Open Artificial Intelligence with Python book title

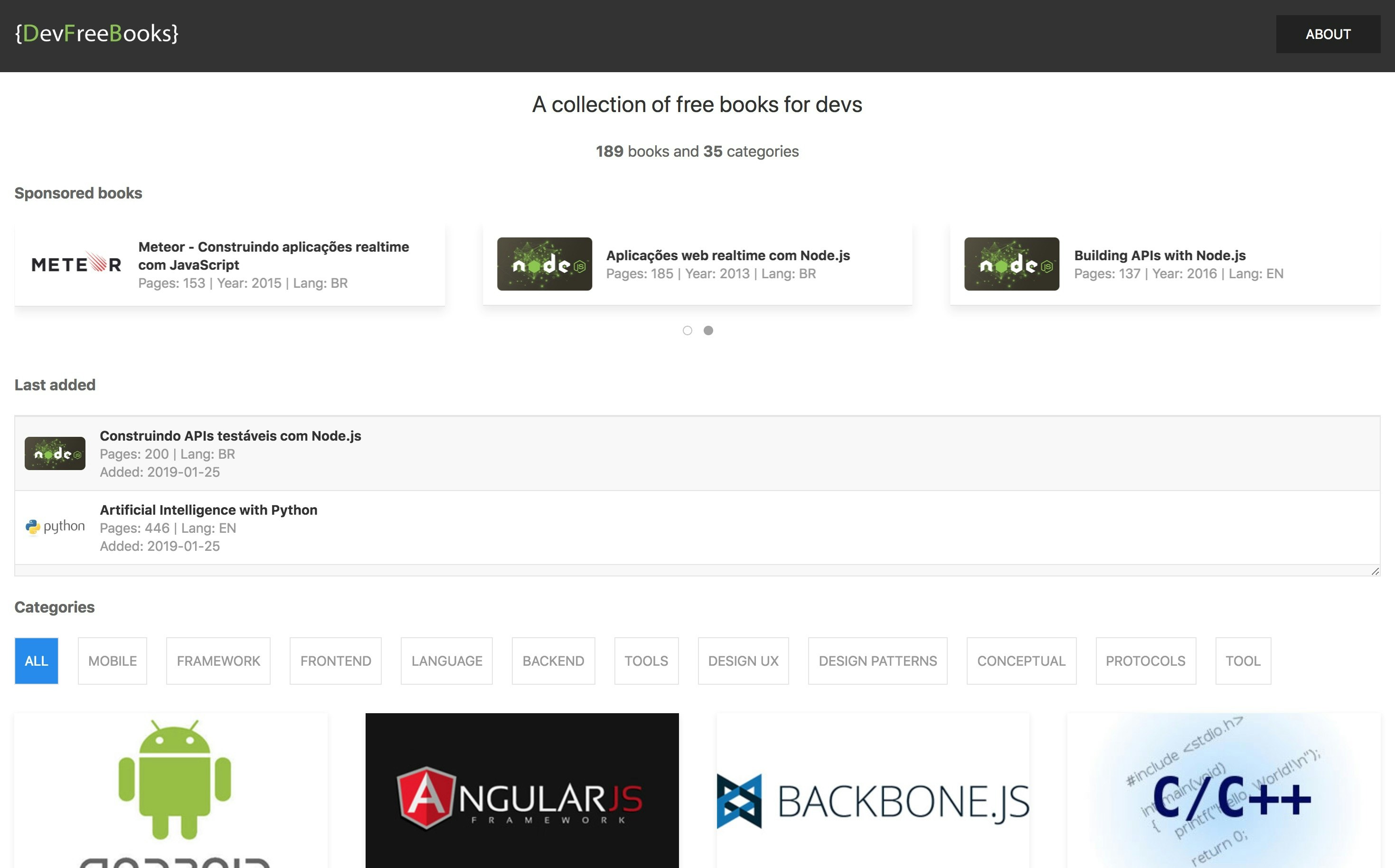click(x=208, y=510)
